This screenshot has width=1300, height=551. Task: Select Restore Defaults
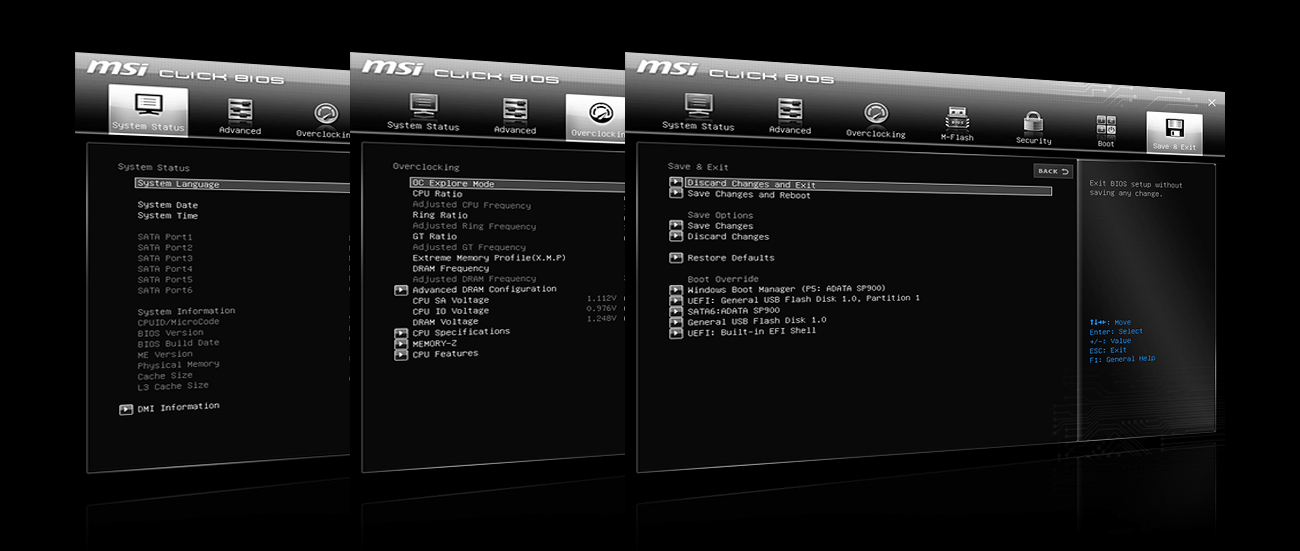pyautogui.click(x=731, y=258)
